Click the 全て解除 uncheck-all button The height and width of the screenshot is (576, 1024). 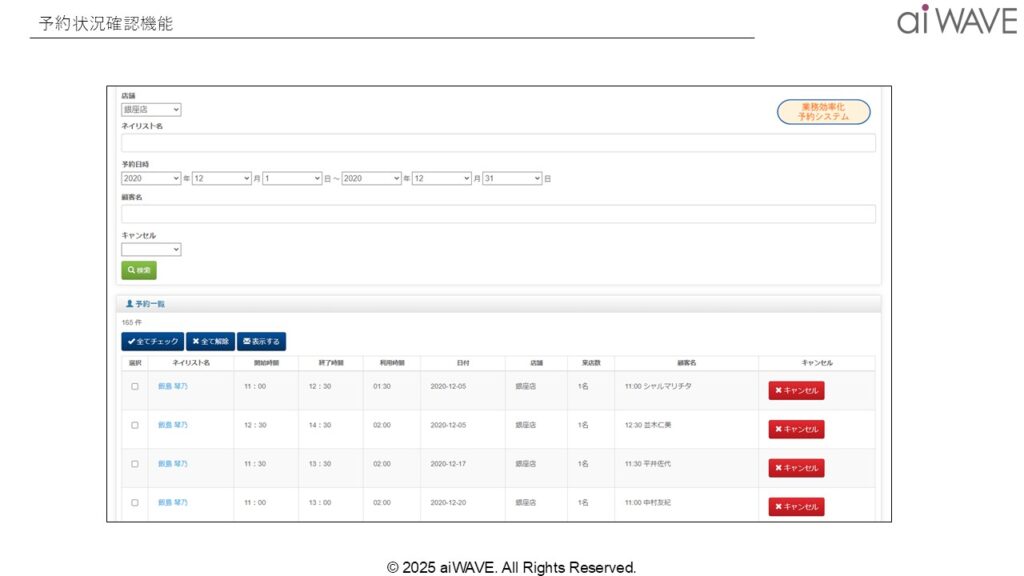coord(210,341)
